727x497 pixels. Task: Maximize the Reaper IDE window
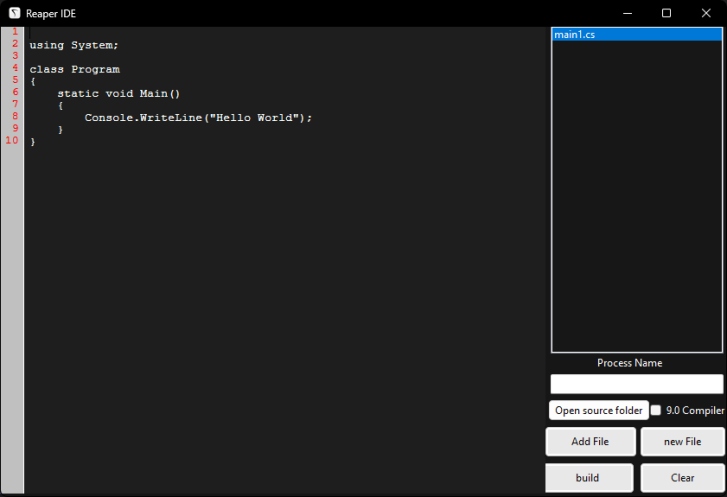pos(666,13)
